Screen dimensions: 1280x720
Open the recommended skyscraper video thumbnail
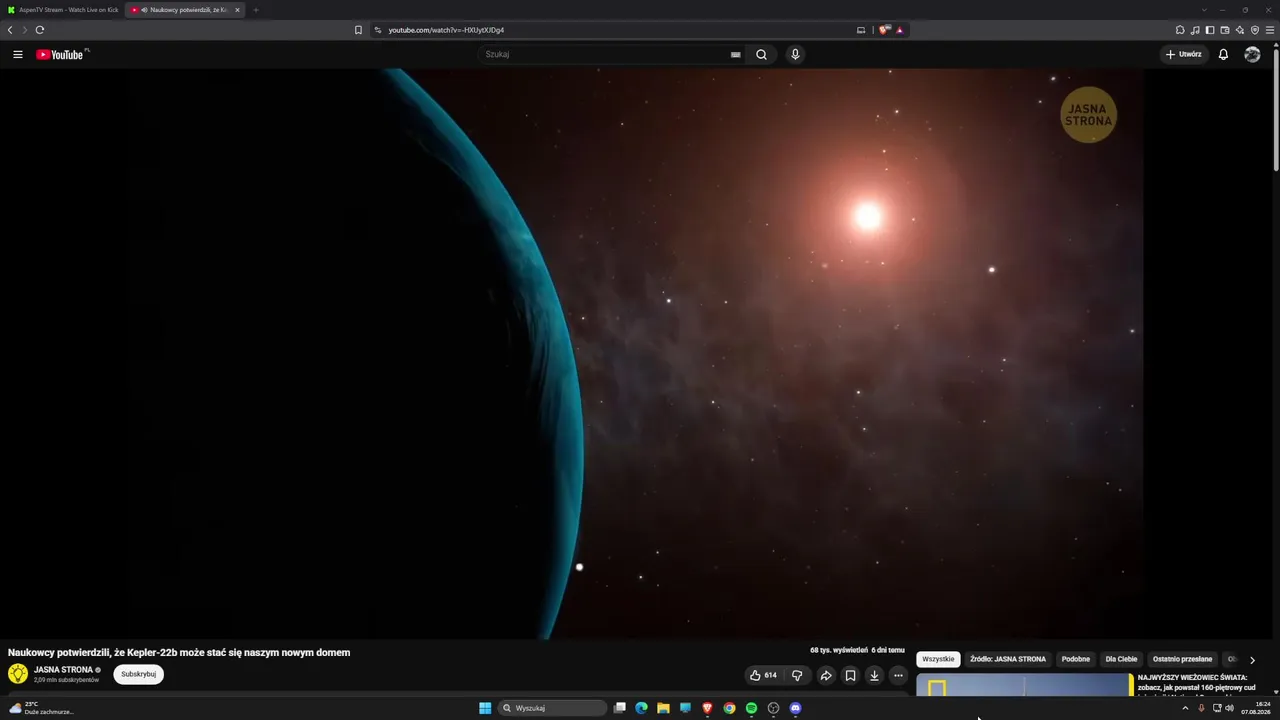coord(1024,684)
